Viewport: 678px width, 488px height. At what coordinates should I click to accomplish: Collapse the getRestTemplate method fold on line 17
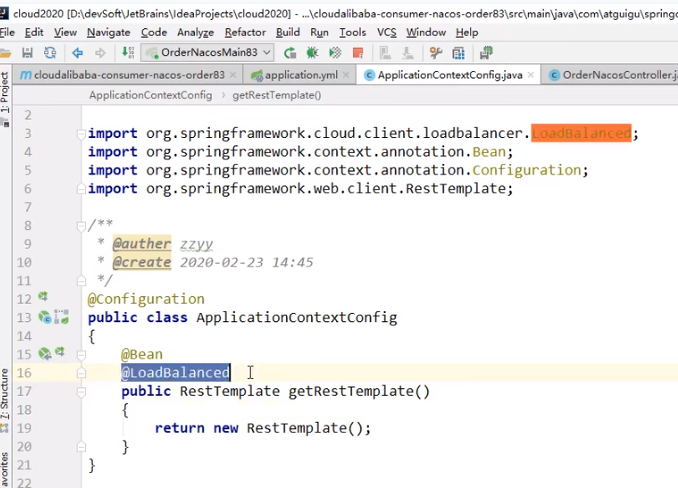coord(81,392)
